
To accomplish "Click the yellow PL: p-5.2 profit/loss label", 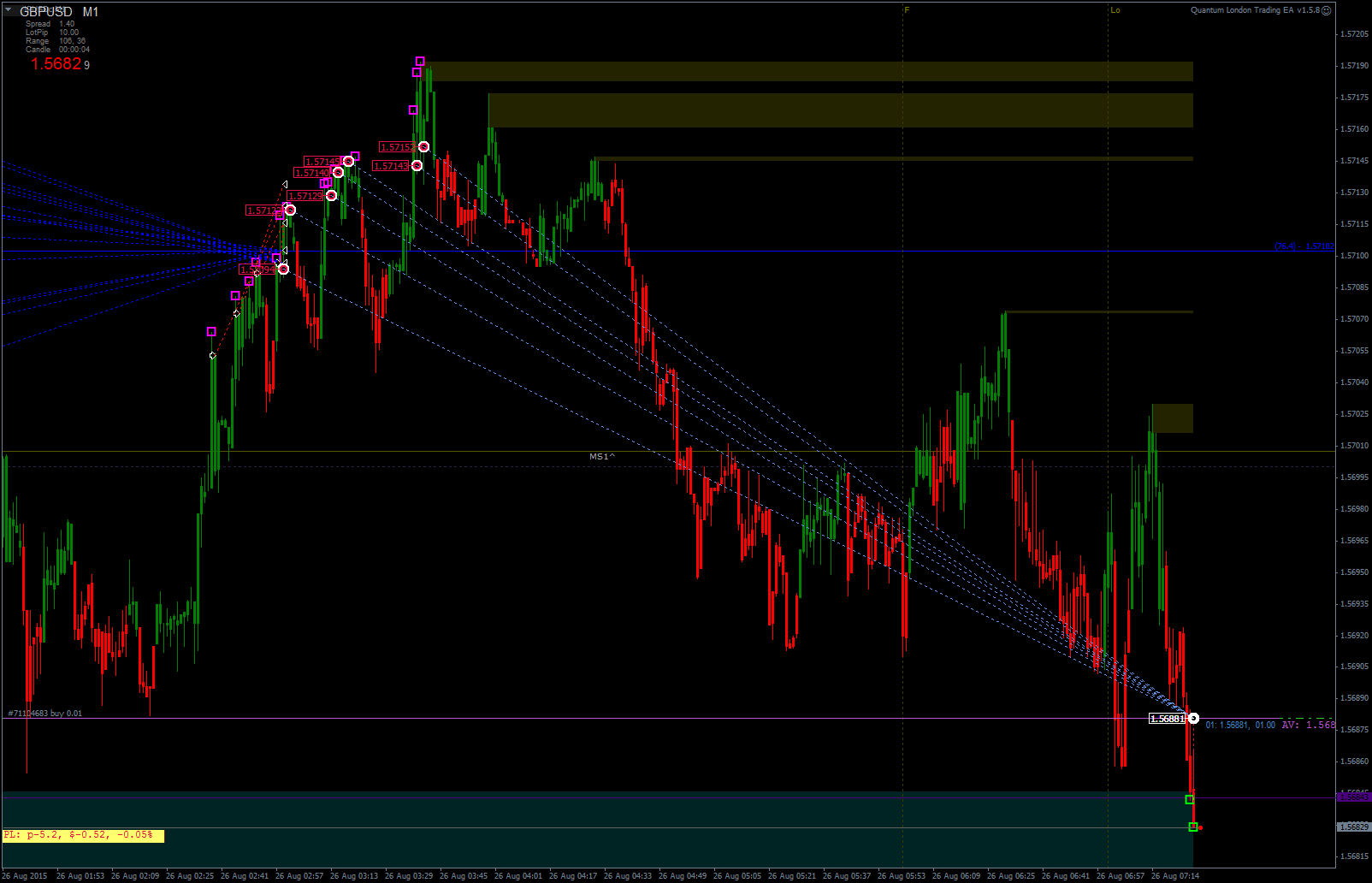I will [x=83, y=835].
